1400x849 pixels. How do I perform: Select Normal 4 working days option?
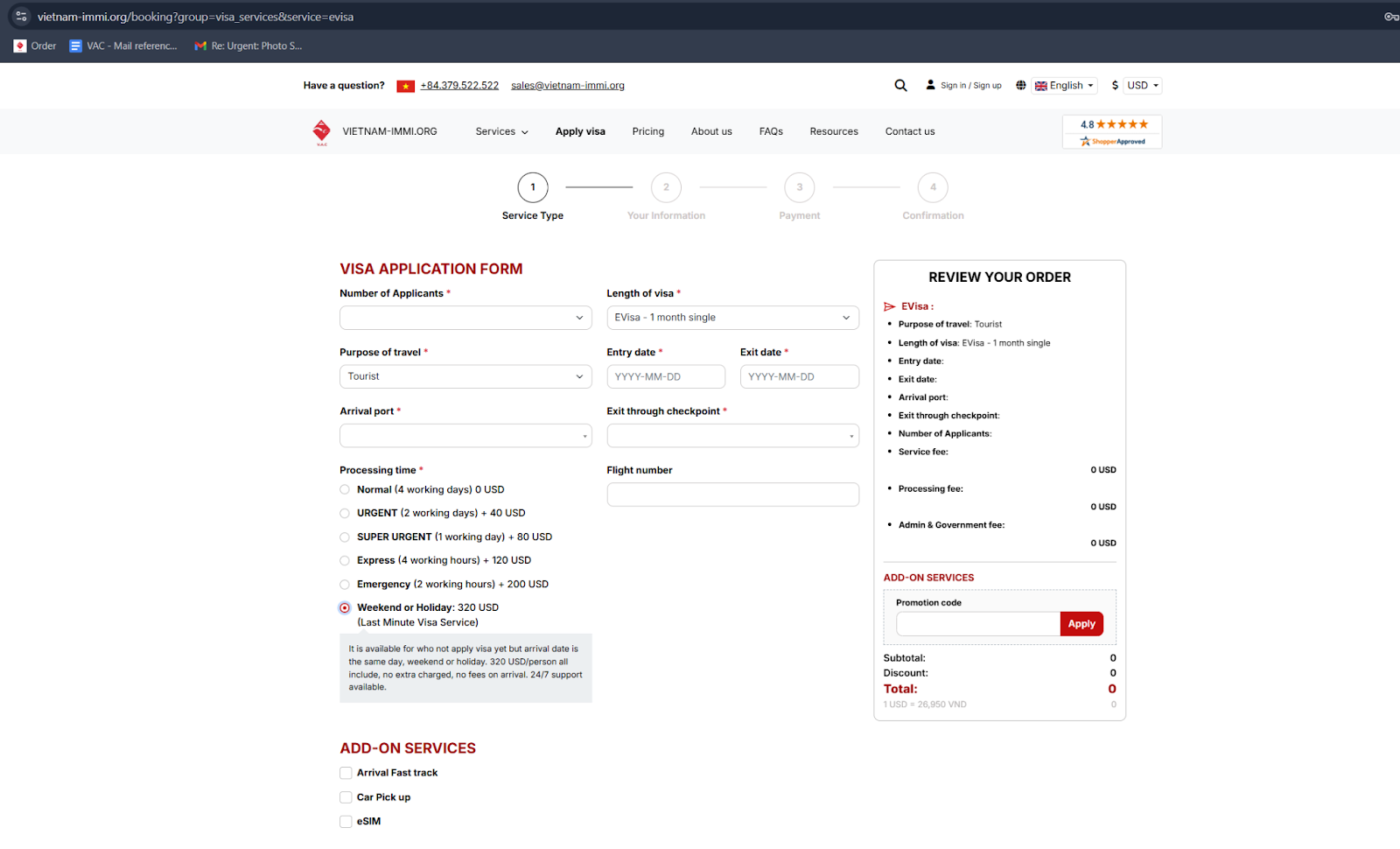pyautogui.click(x=345, y=490)
